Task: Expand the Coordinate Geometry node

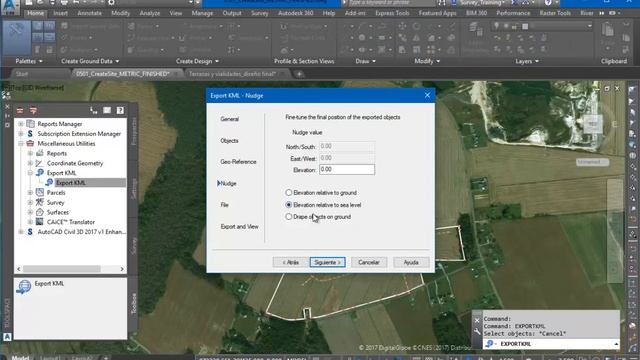Action: pyautogui.click(x=30, y=163)
